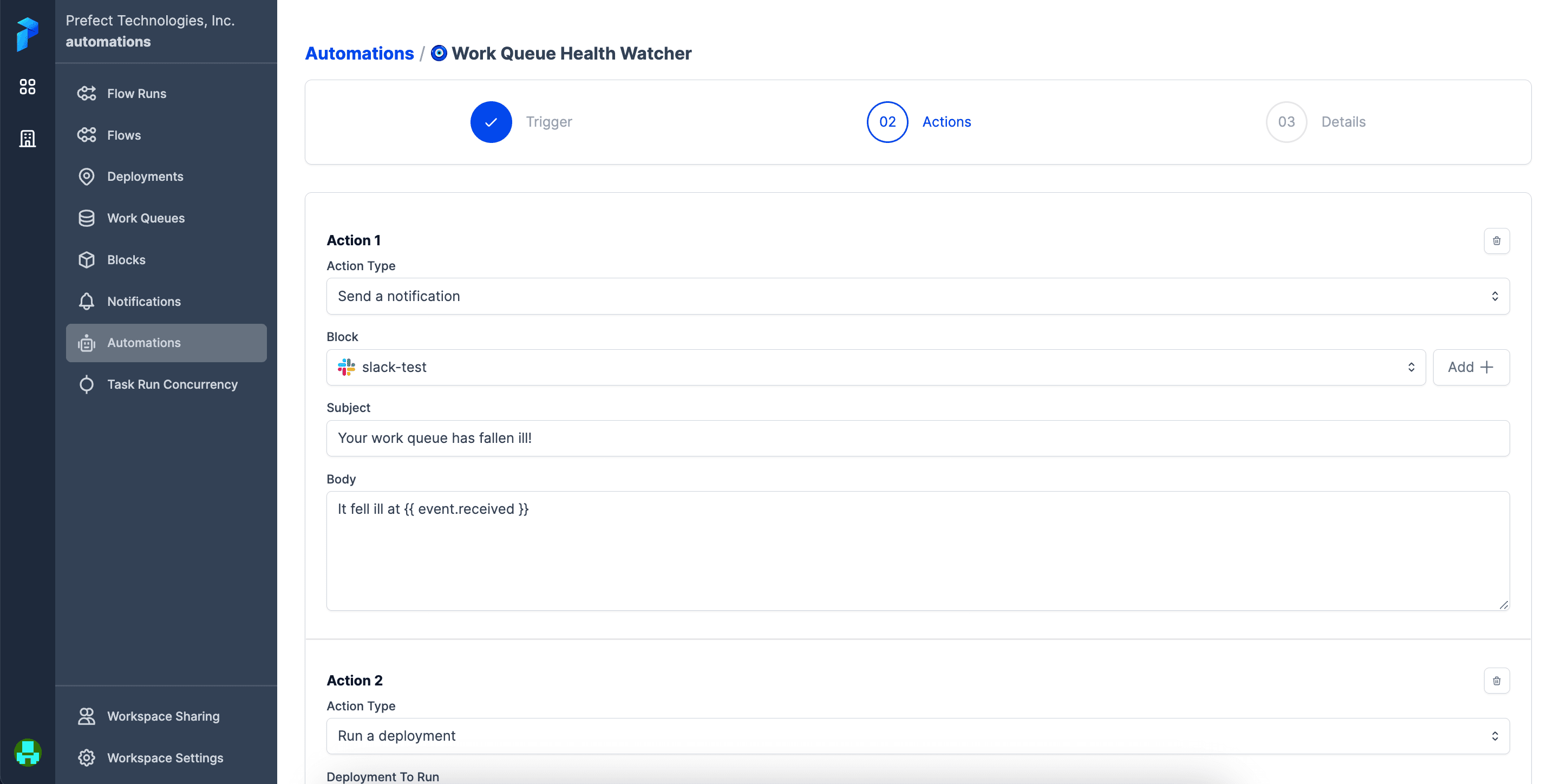Delete Action 1 with the trash icon

(x=1496, y=241)
